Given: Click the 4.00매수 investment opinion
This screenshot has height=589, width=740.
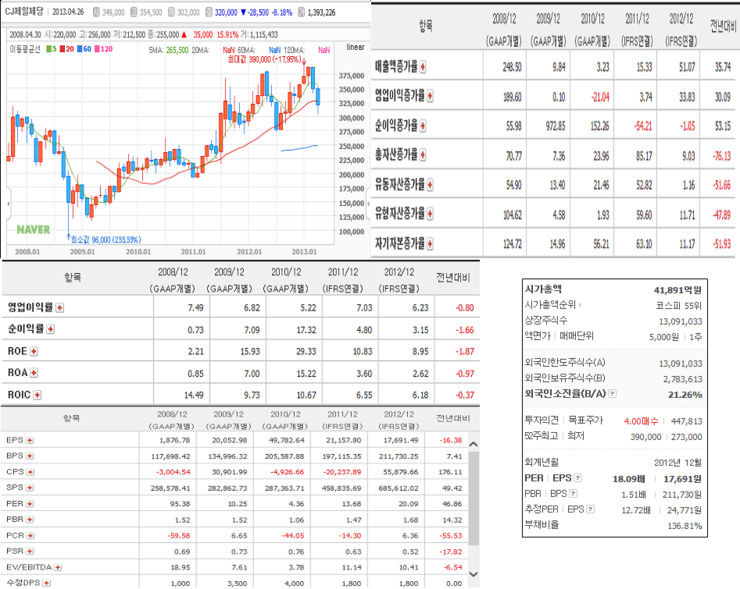Looking at the screenshot, I should click(641, 421).
